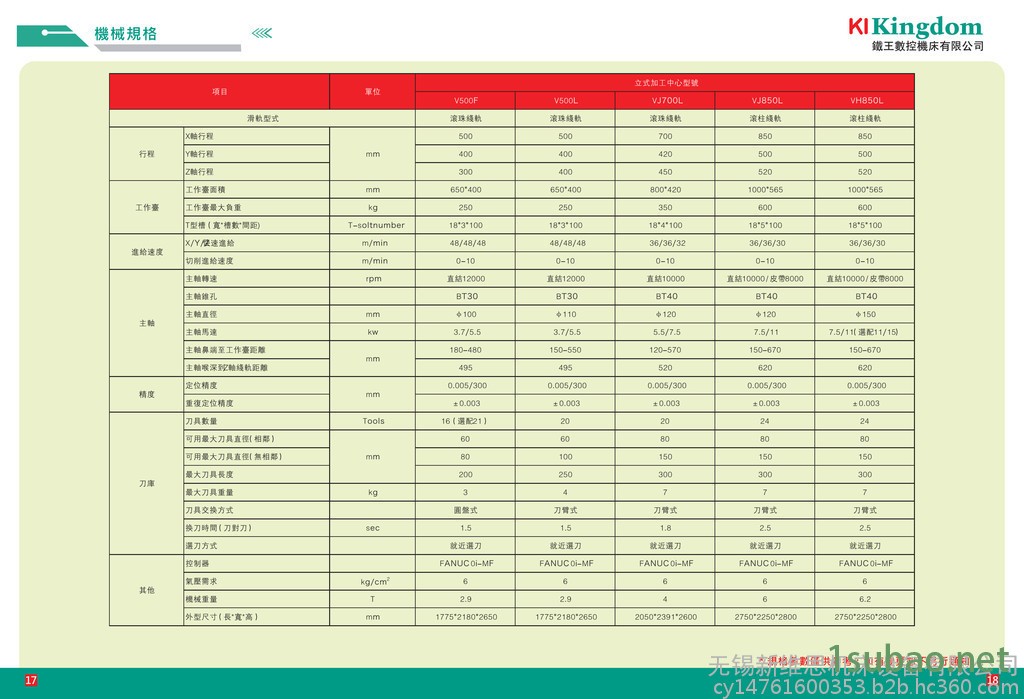Click the 700 X-axis travel value
The height and width of the screenshot is (699, 1024).
pos(665,137)
